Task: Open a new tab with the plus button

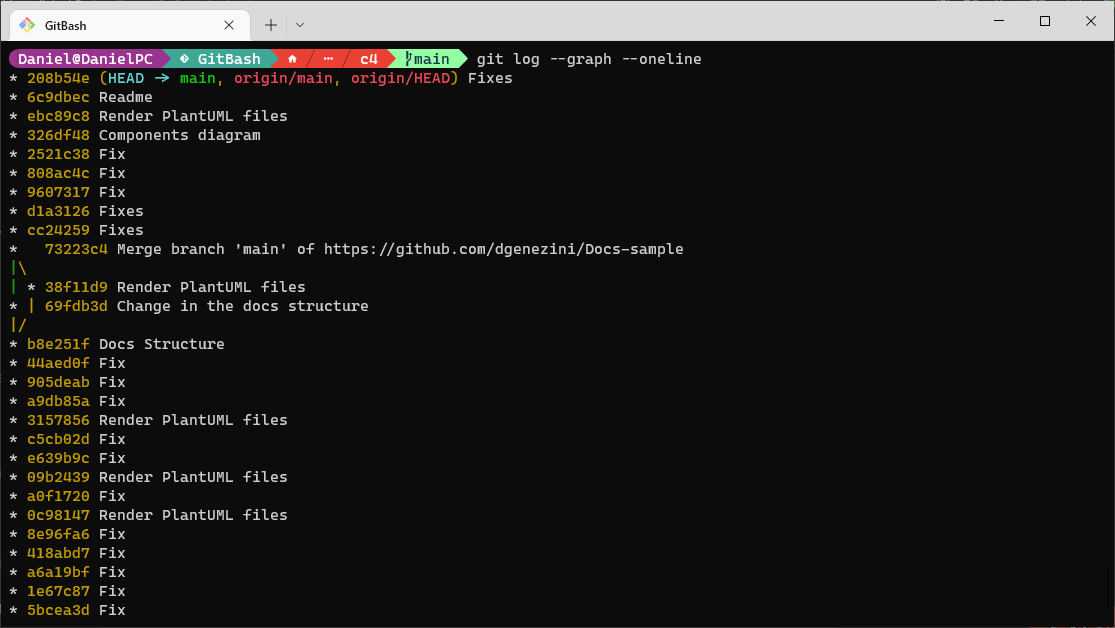Action: click(x=273, y=24)
